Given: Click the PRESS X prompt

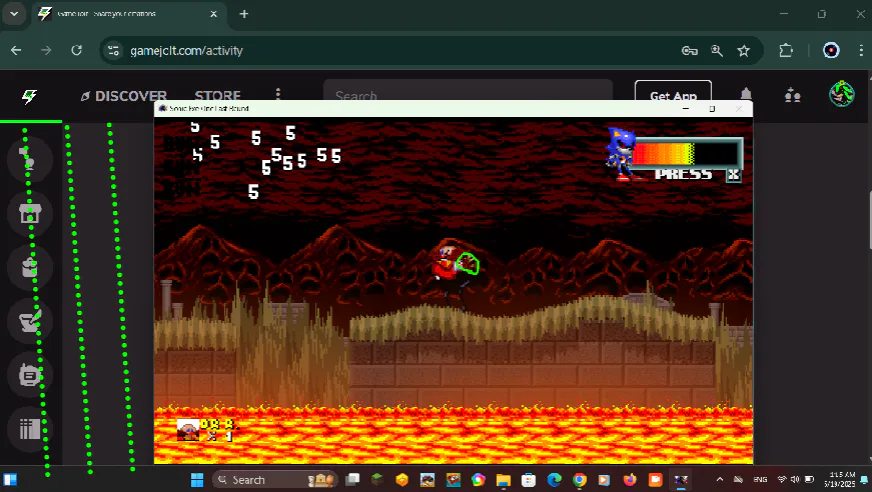Looking at the screenshot, I should coord(697,175).
